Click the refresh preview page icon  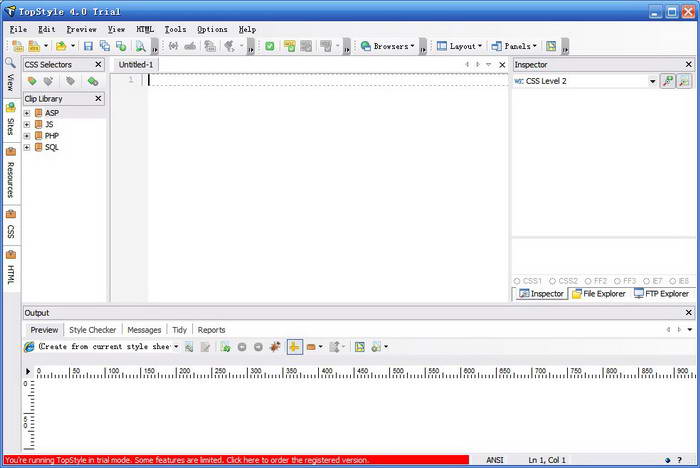coord(225,347)
